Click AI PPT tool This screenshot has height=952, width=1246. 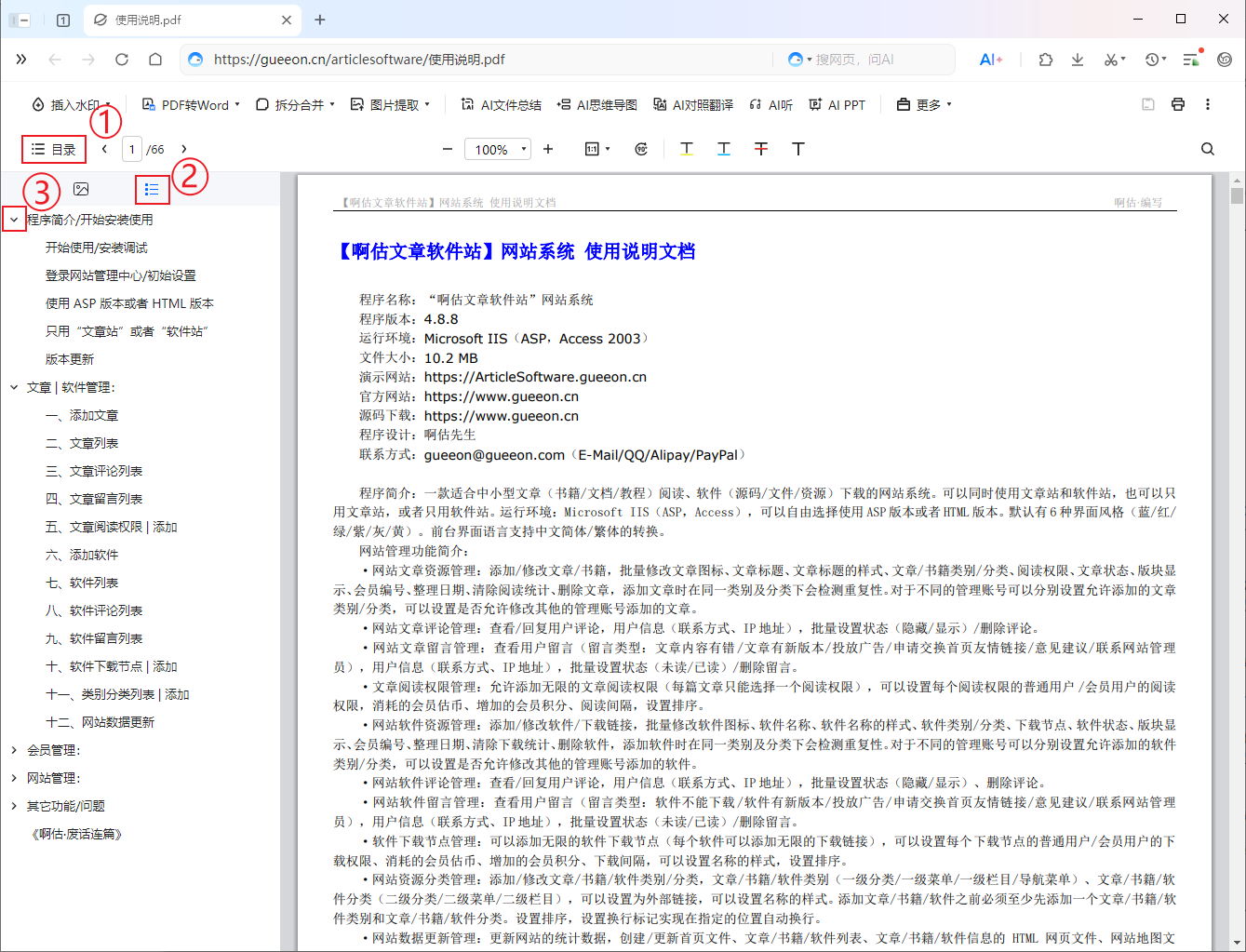pyautogui.click(x=837, y=104)
